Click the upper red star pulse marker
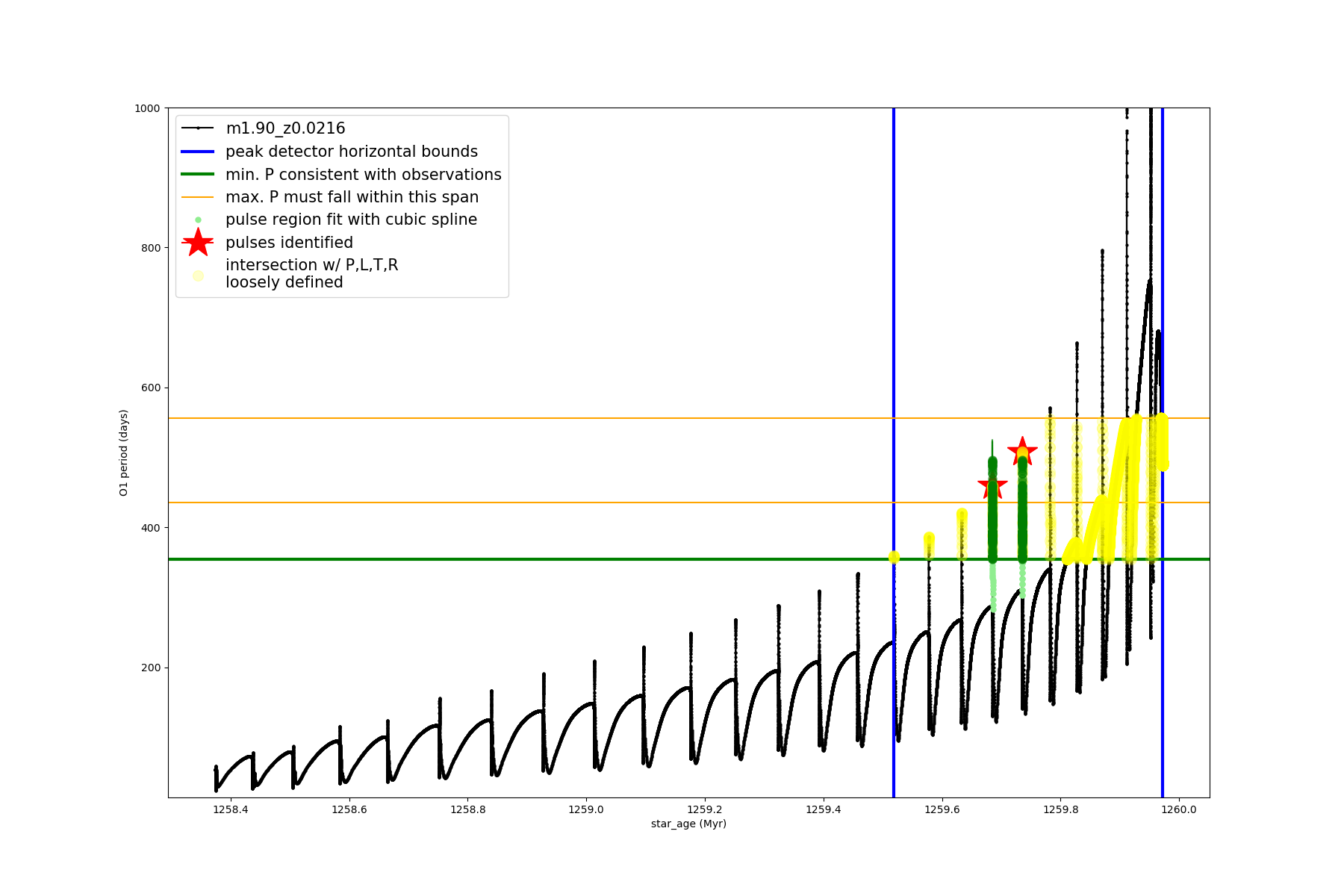Image resolution: width=1344 pixels, height=896 pixels. [1022, 451]
